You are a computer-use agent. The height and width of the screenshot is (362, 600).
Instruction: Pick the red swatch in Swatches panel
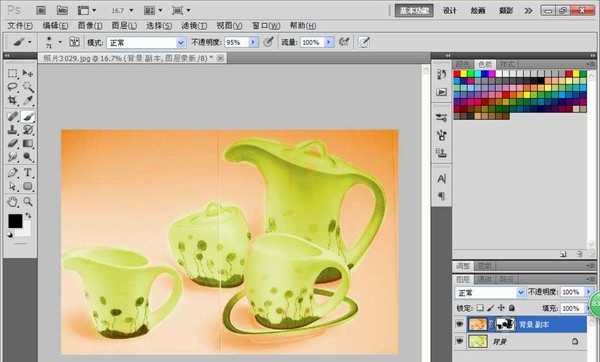point(457,73)
